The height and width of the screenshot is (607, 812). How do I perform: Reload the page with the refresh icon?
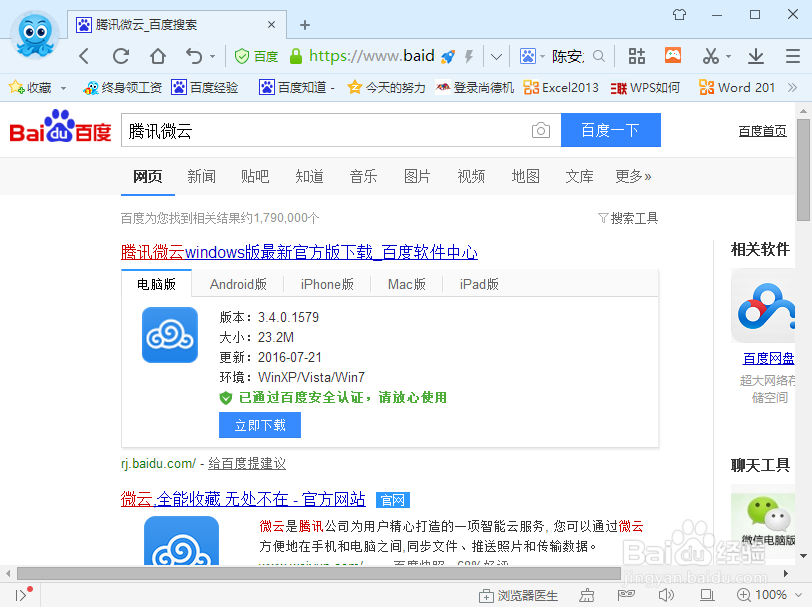tap(121, 56)
